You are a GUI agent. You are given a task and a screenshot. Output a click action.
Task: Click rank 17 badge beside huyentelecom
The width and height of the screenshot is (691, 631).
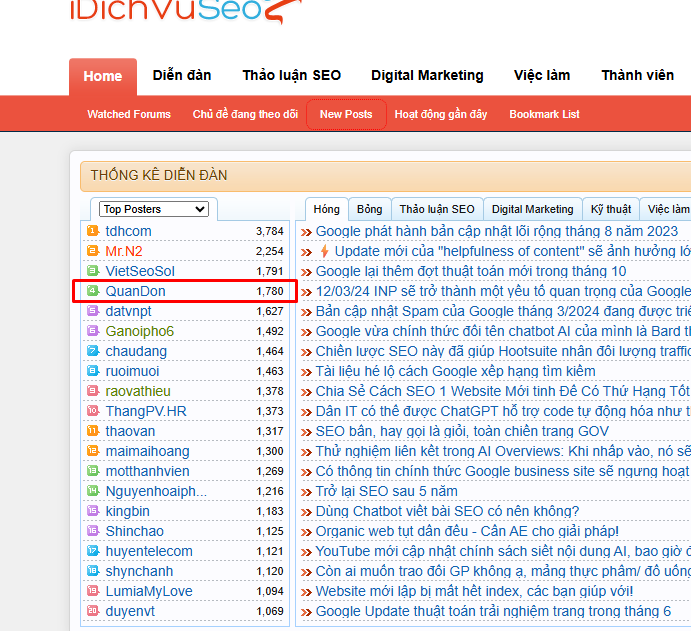[93, 551]
